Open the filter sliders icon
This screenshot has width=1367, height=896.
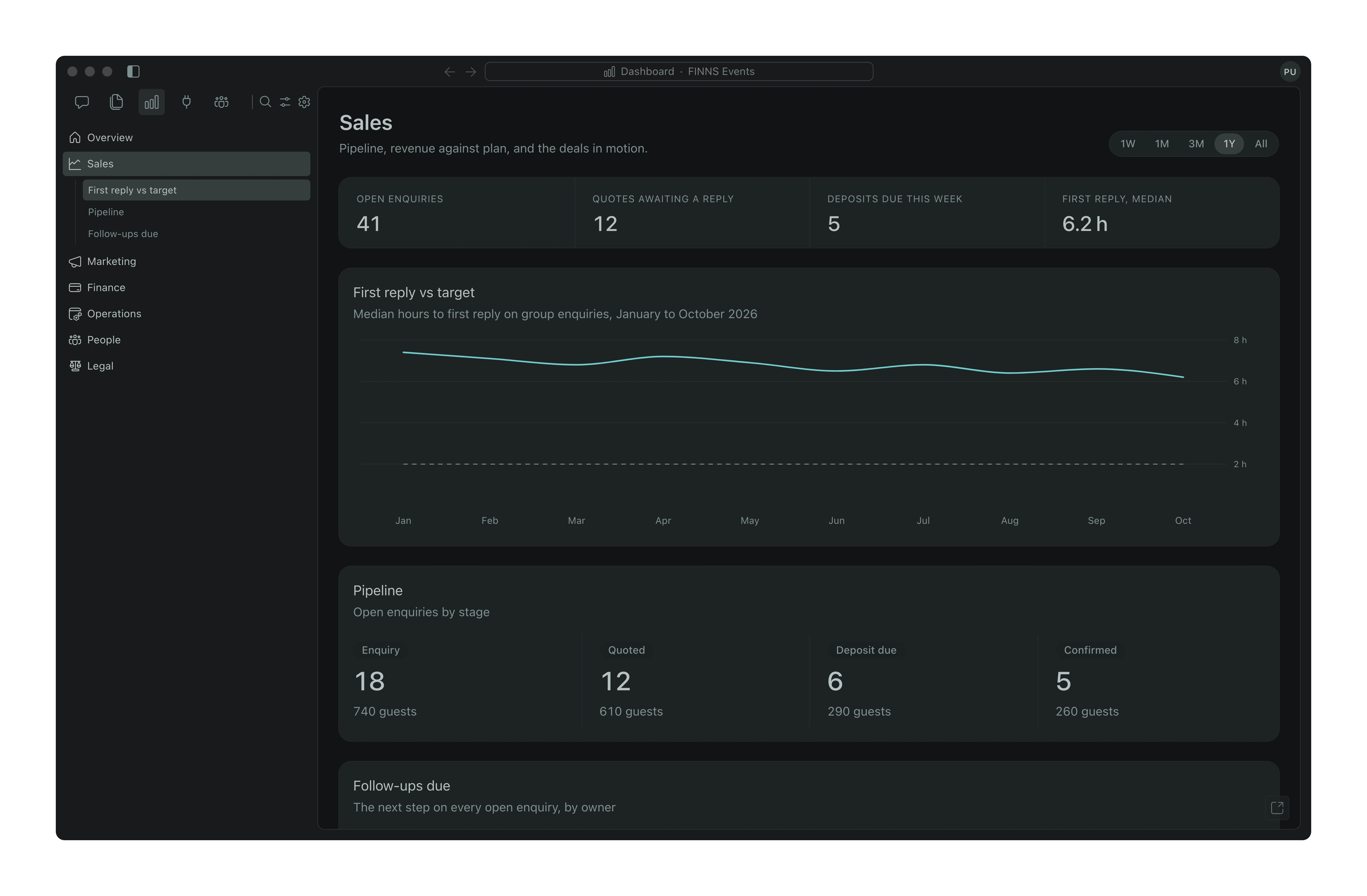(285, 102)
